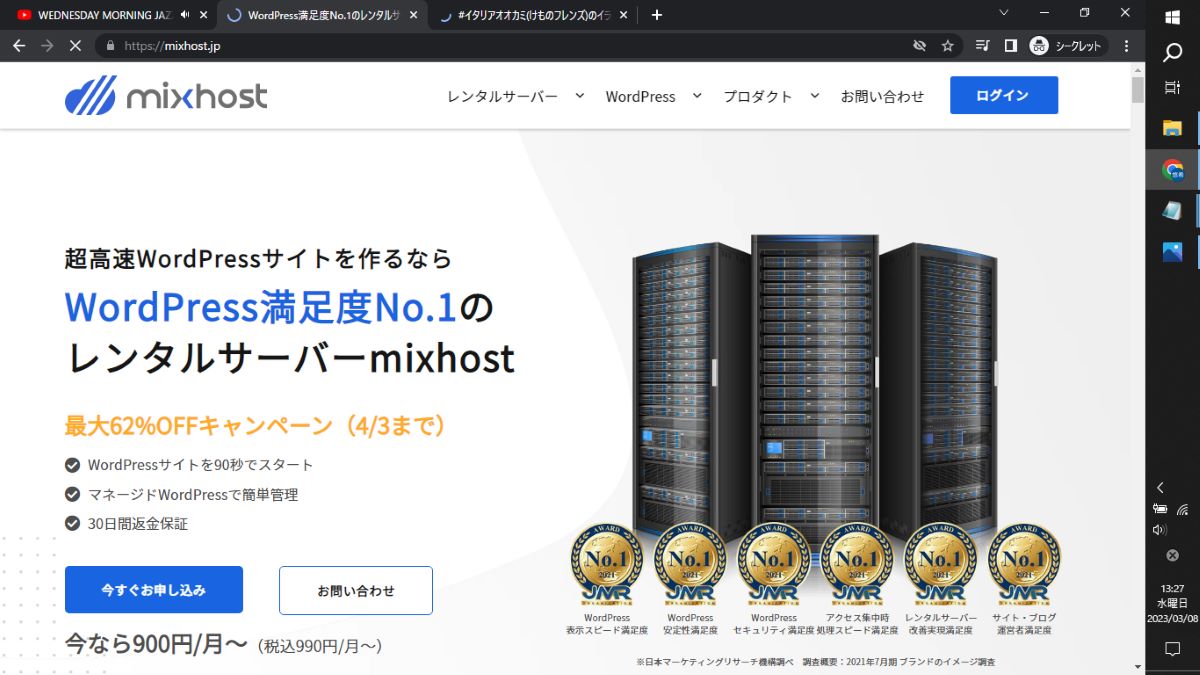1200x675 pixels.
Task: Open File Explorer from taskbar
Action: click(x=1173, y=127)
